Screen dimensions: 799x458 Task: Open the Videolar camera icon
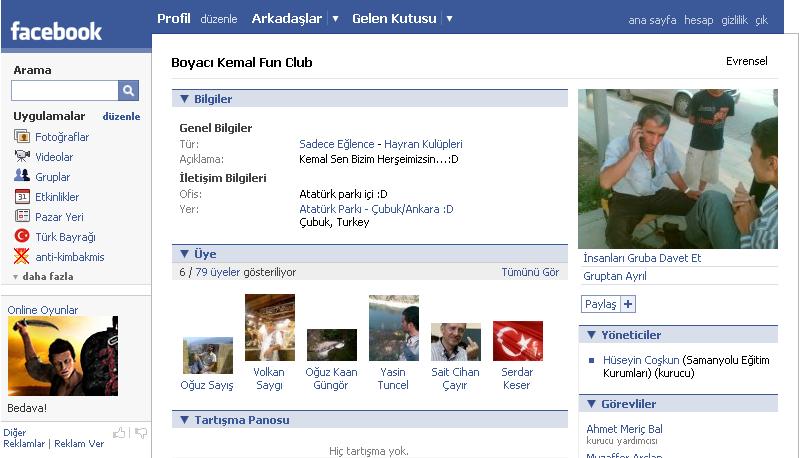click(x=22, y=157)
